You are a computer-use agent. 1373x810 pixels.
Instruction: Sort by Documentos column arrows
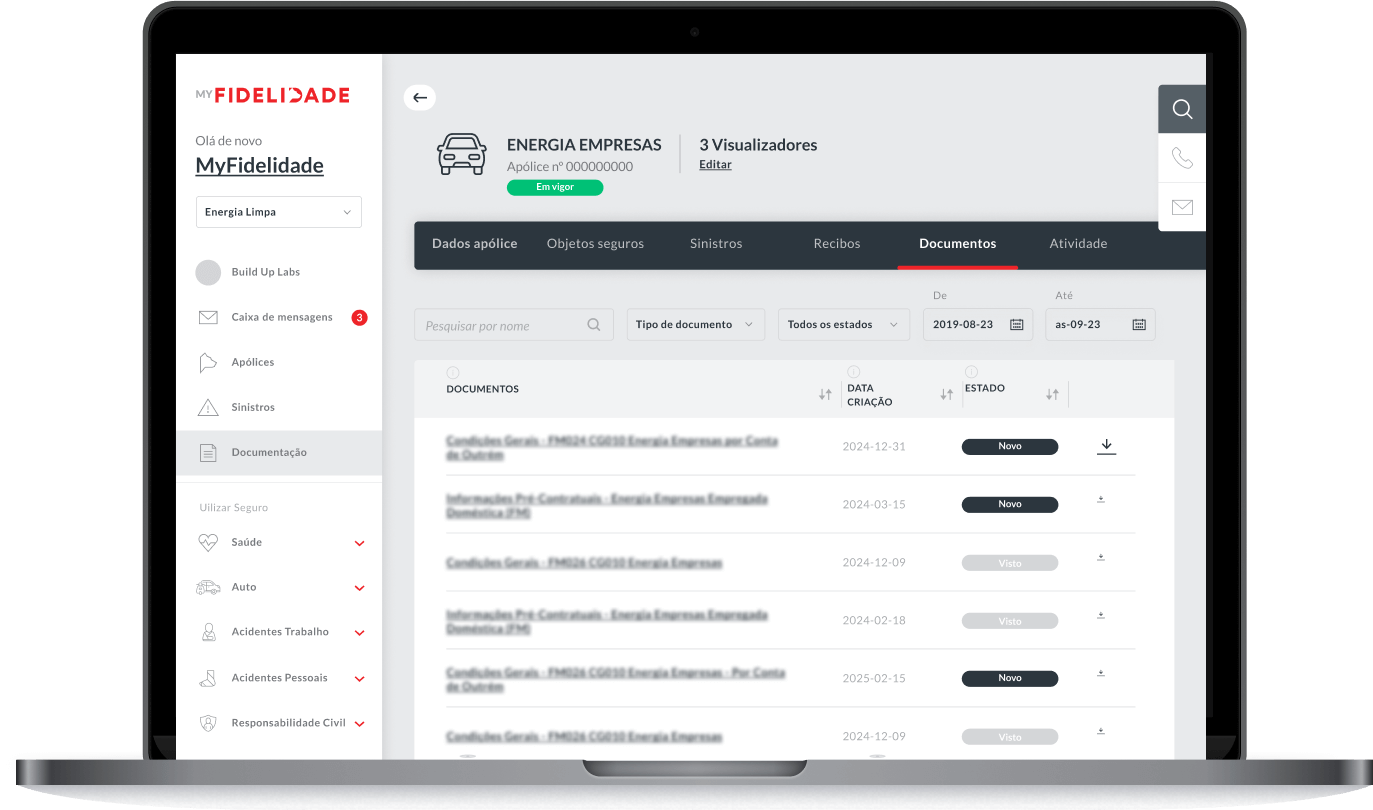(825, 395)
